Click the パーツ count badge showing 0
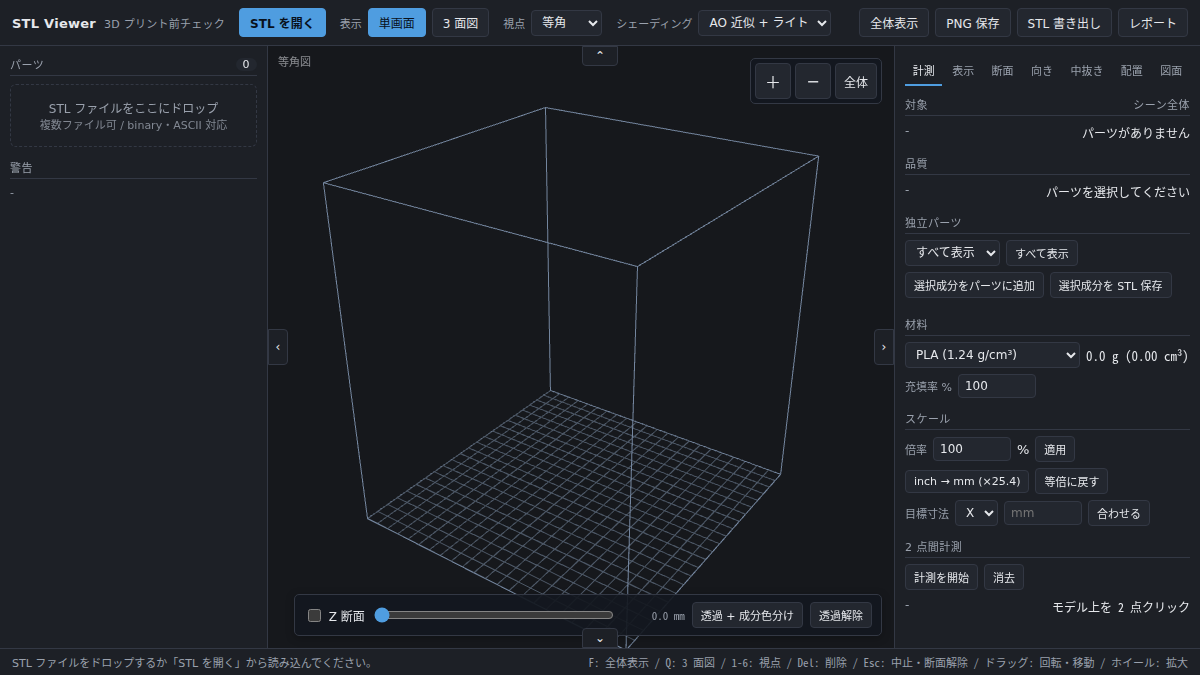1200x675 pixels. click(x=246, y=64)
